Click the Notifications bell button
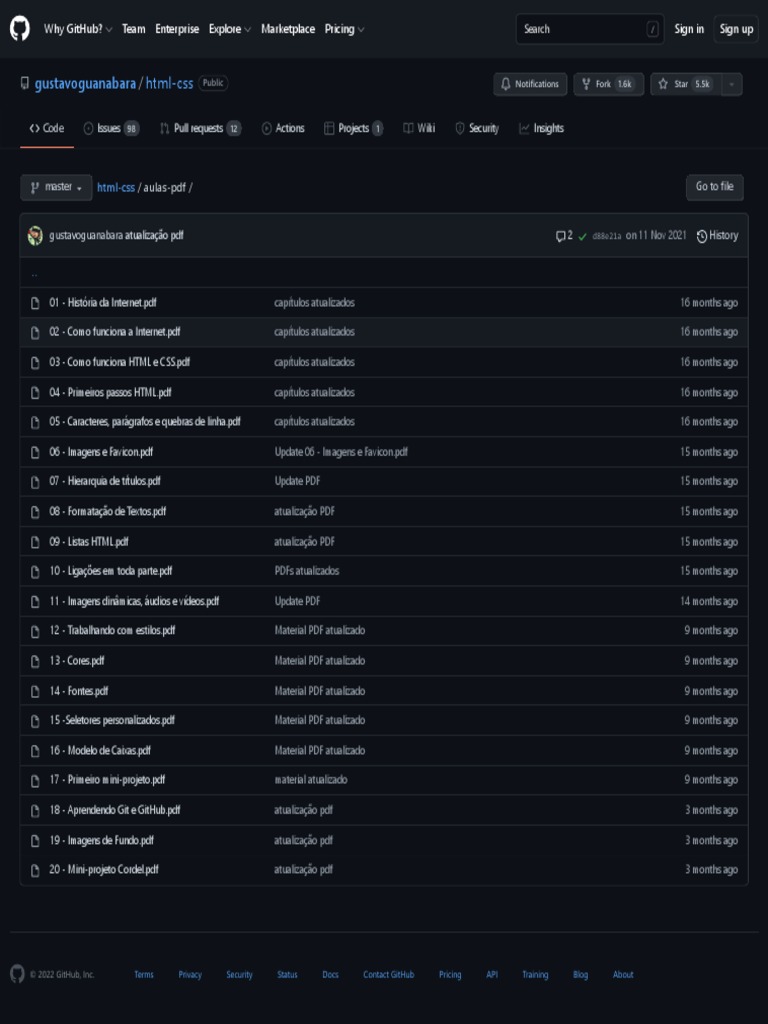Image resolution: width=768 pixels, height=1024 pixels. click(530, 84)
